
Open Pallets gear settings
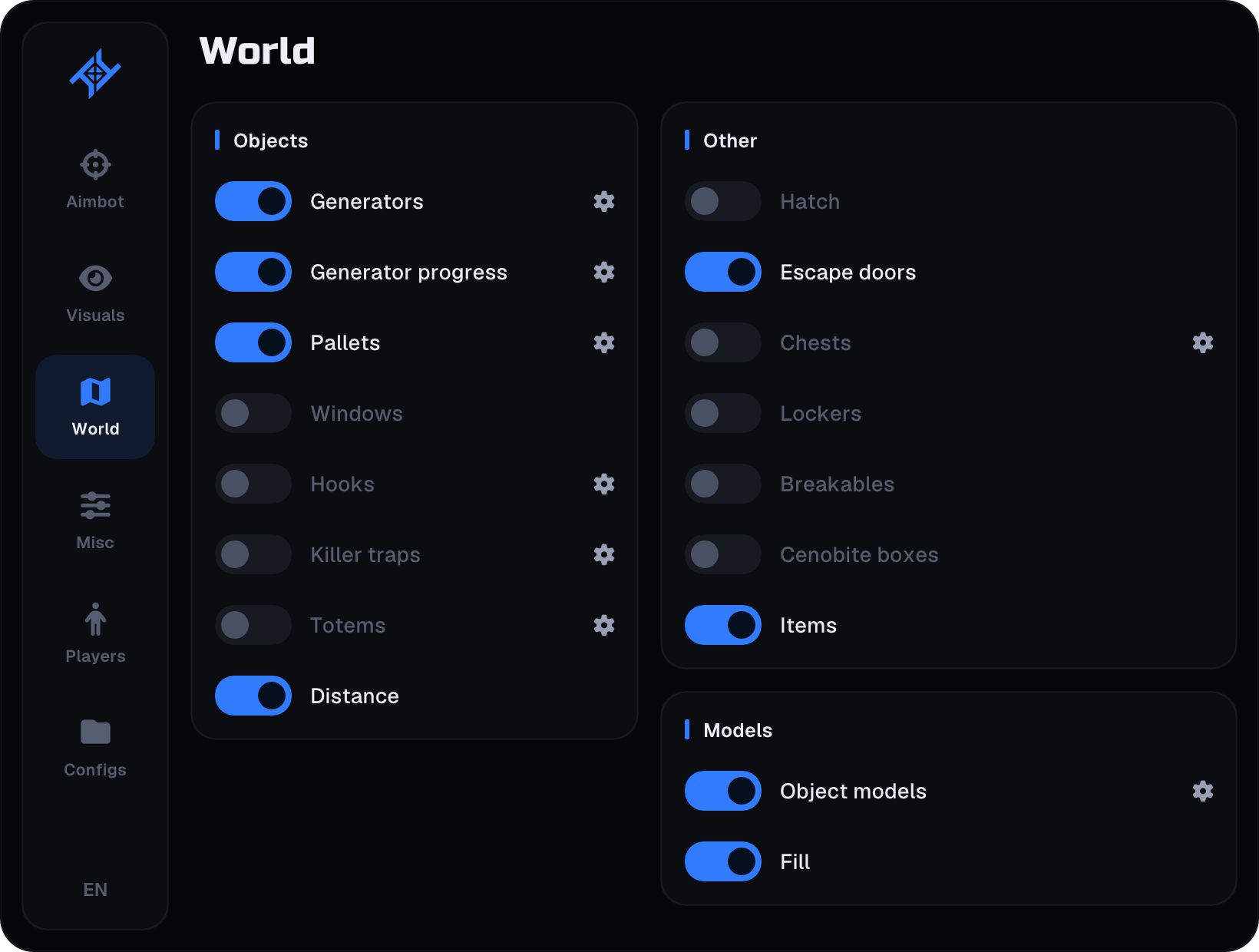coord(604,342)
